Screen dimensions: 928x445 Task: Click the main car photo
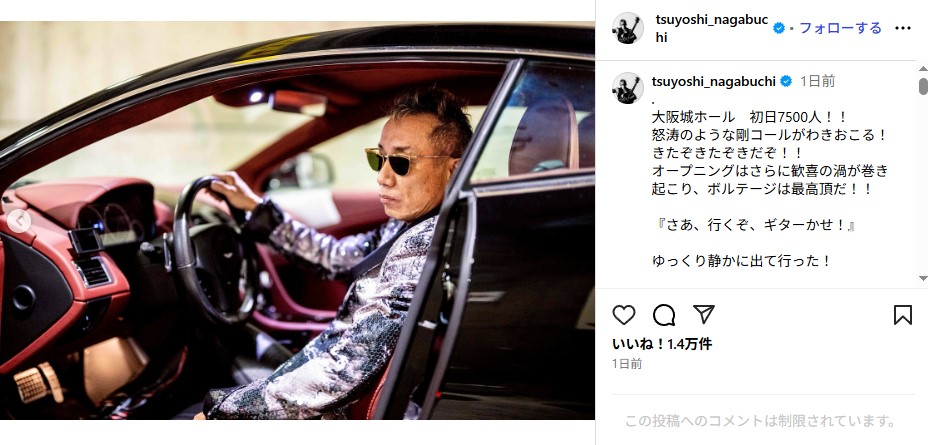297,221
